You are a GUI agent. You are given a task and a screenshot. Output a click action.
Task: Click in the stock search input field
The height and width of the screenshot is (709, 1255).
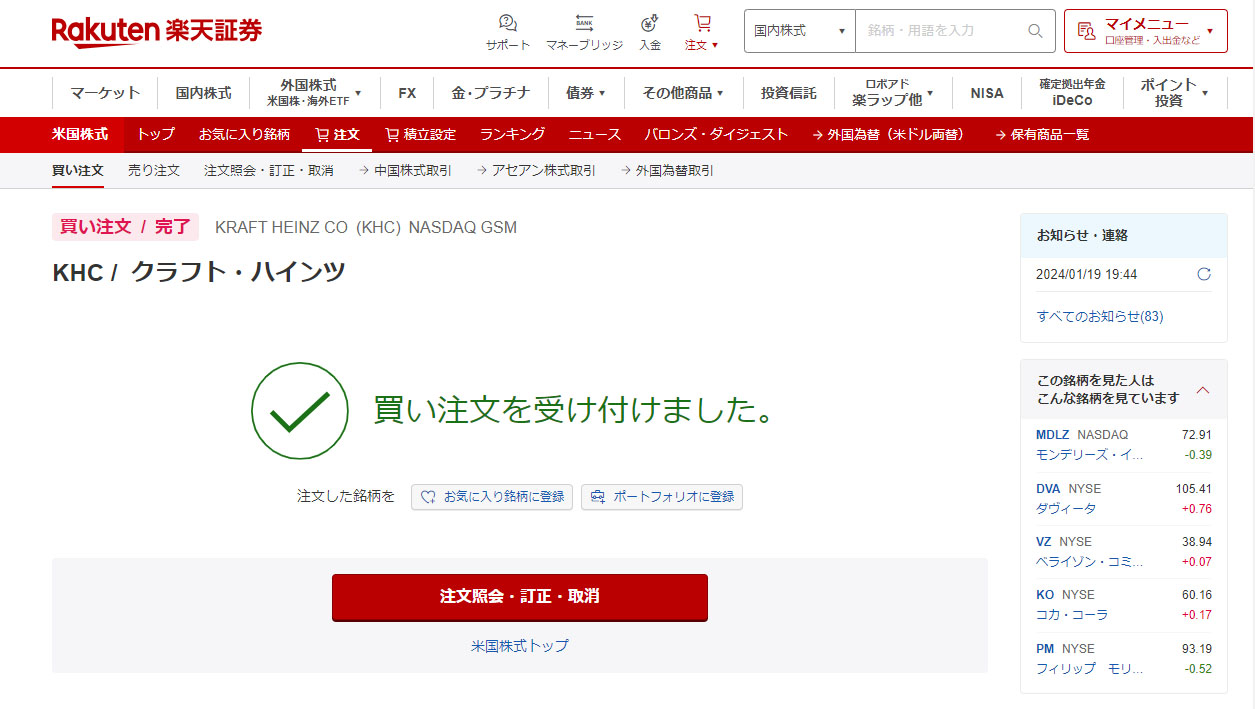tap(940, 31)
